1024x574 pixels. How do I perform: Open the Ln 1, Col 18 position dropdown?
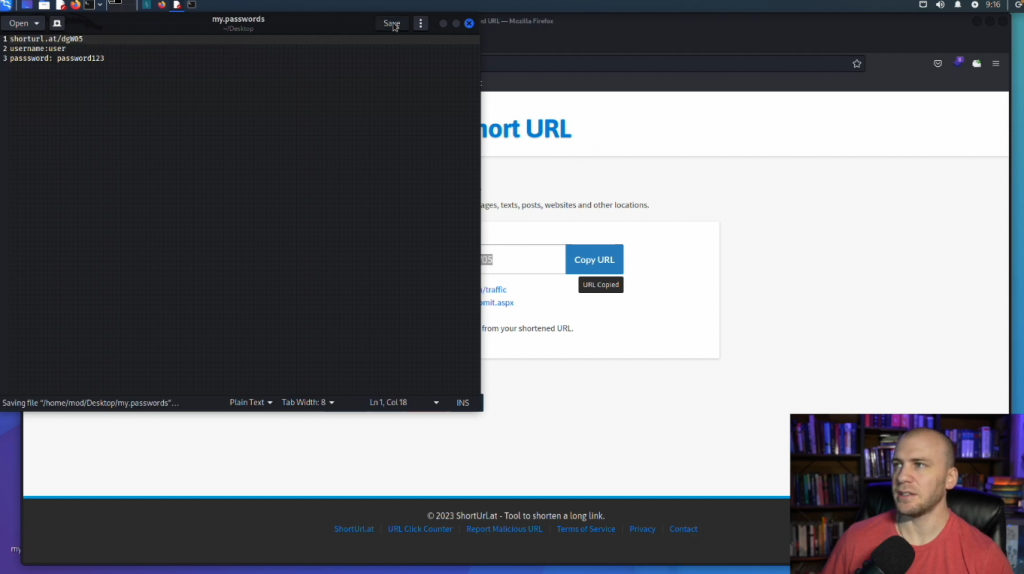coord(404,402)
